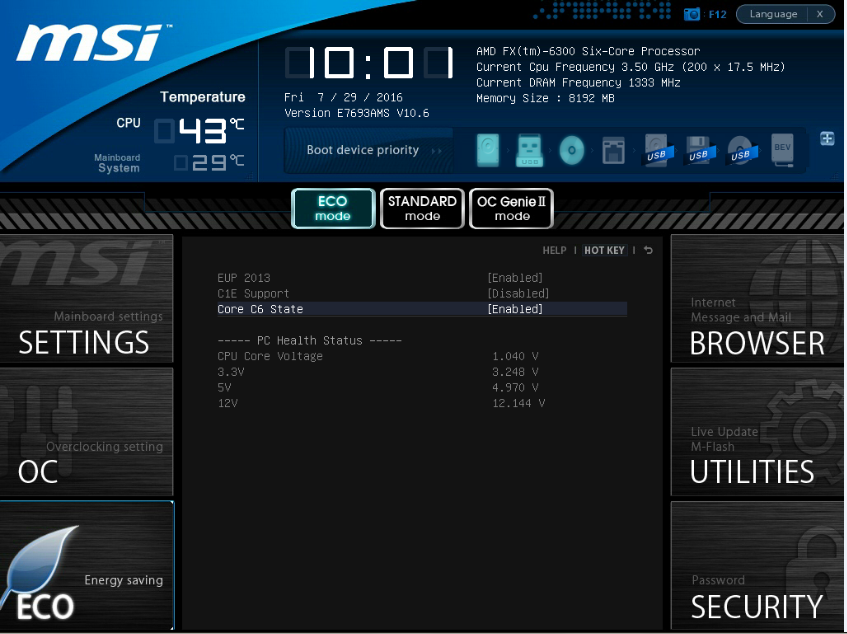
Task: Click the 10:01 clock display
Action: (x=370, y=63)
